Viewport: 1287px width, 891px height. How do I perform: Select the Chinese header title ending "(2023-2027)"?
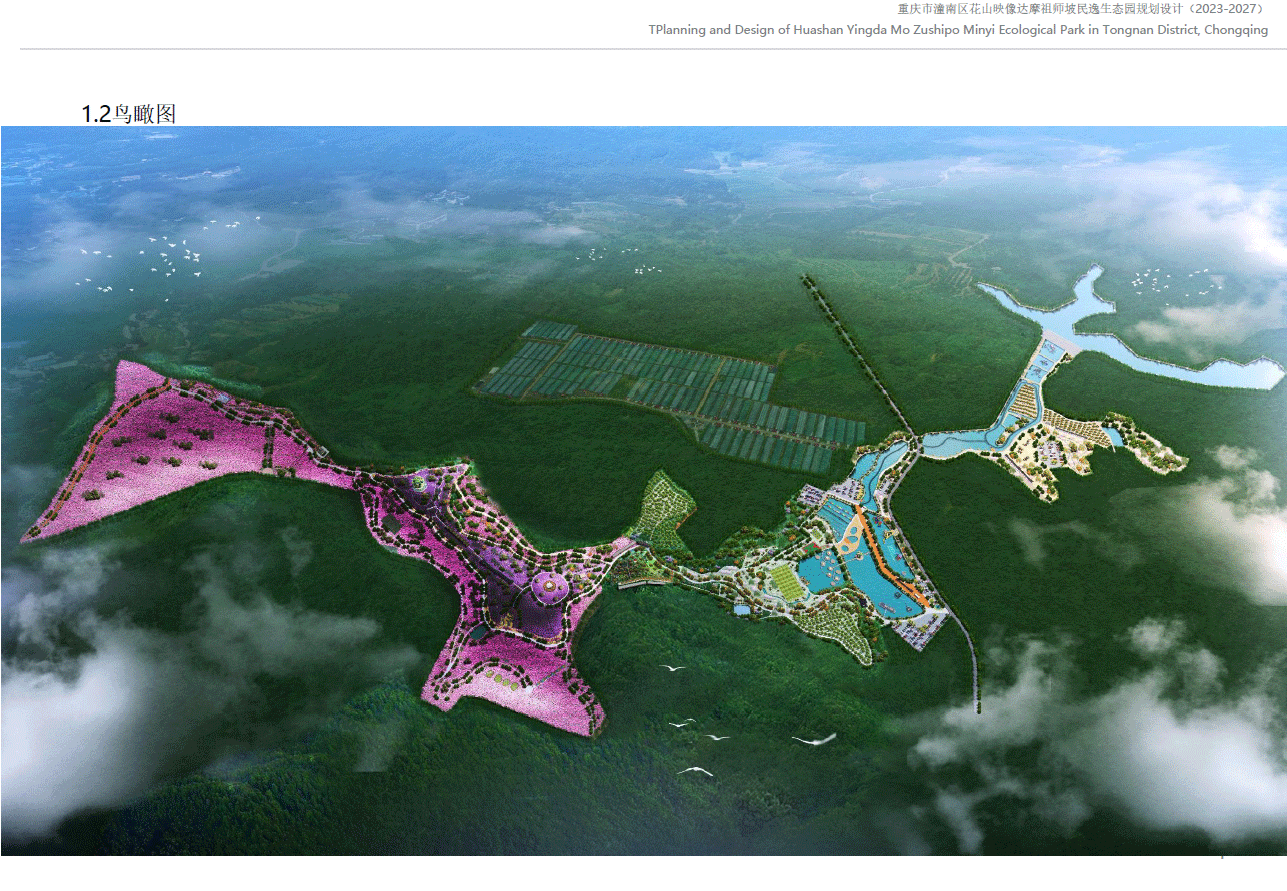coord(1083,8)
